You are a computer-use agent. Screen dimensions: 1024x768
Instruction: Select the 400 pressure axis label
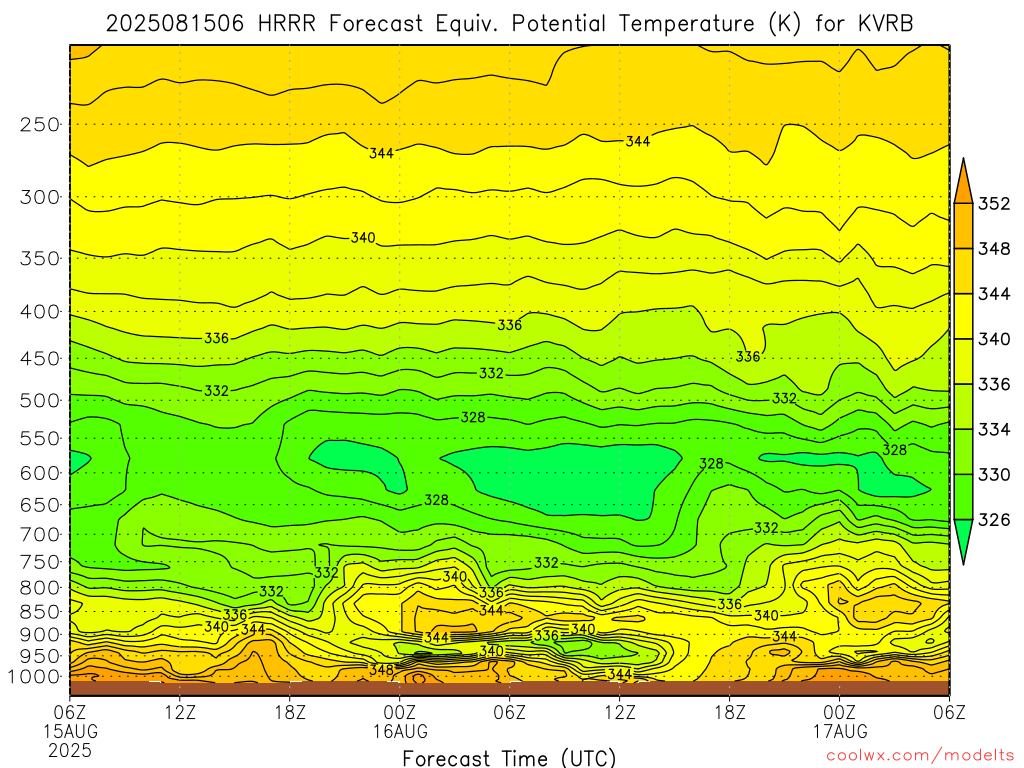coord(40,312)
